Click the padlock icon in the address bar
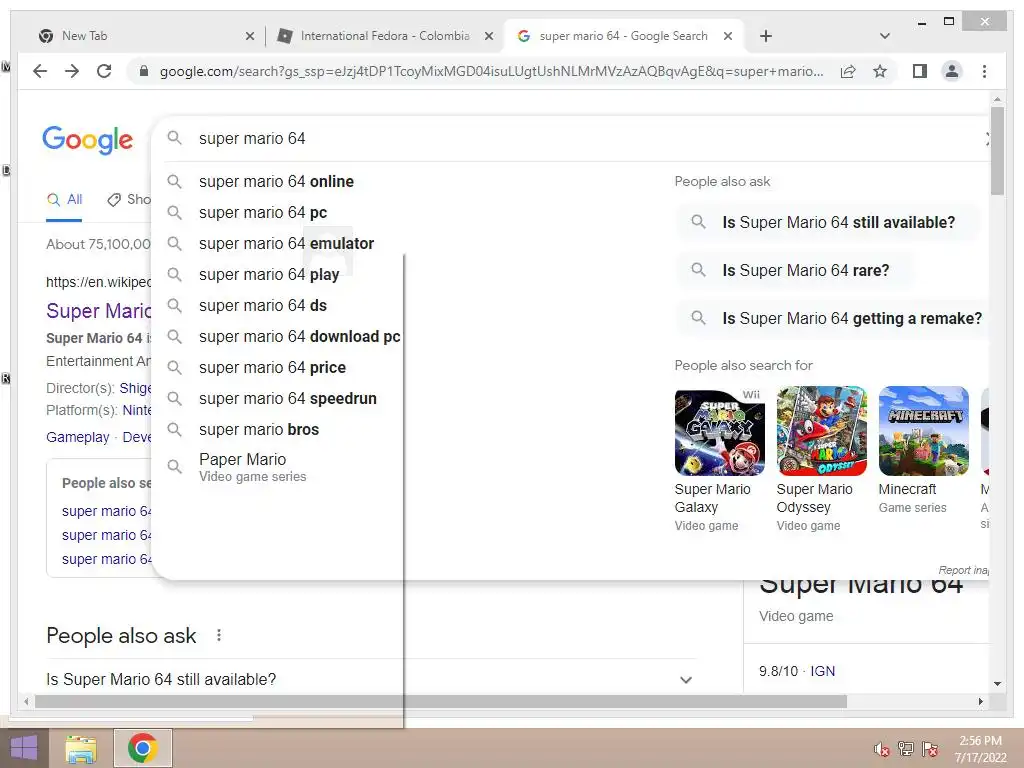Screen dimensions: 1024x768 (x=144, y=71)
